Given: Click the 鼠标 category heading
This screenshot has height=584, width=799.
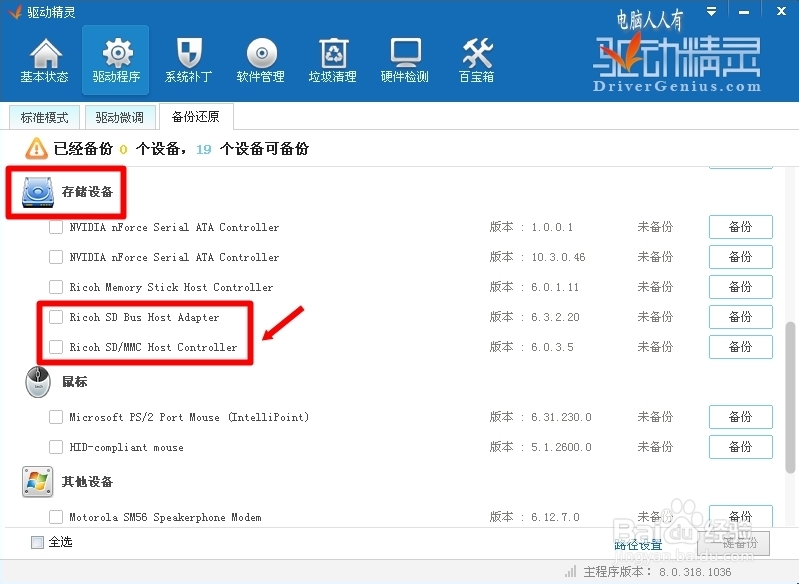Looking at the screenshot, I should (74, 382).
